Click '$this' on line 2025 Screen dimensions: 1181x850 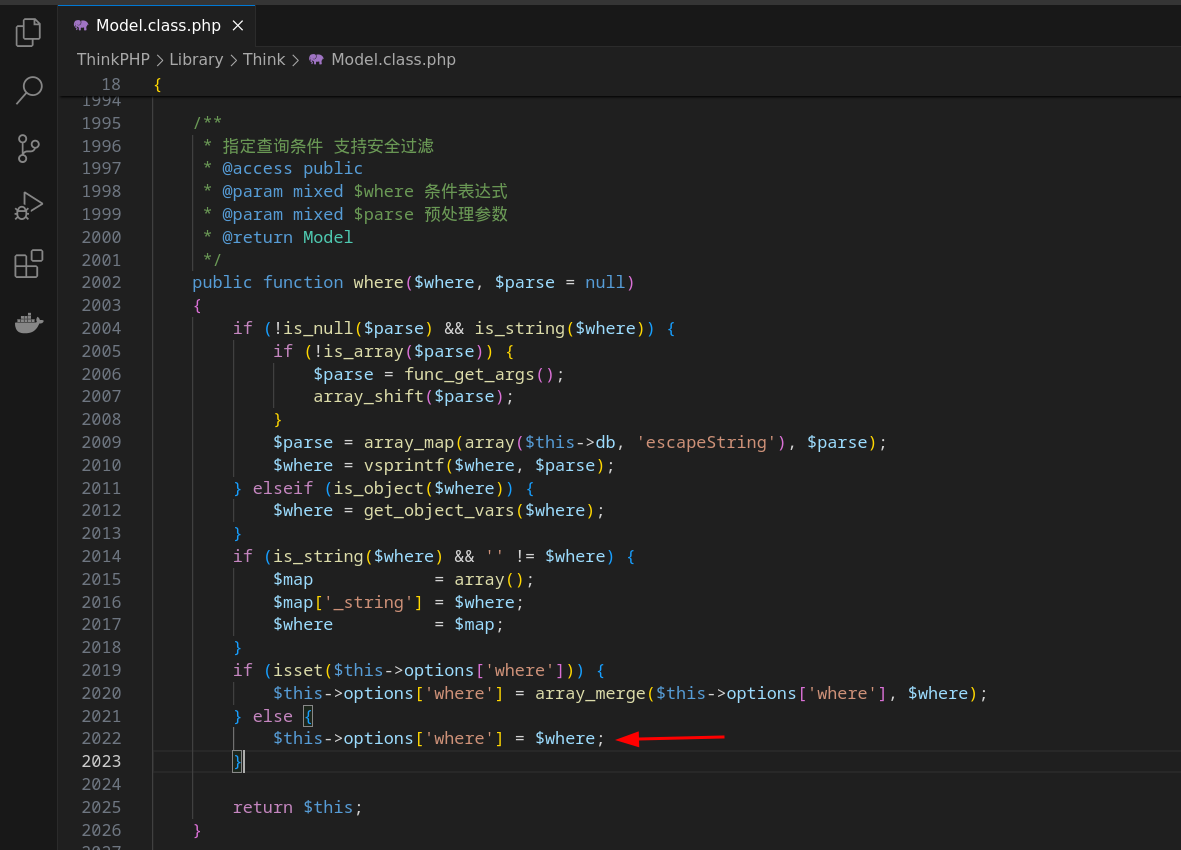tap(328, 807)
